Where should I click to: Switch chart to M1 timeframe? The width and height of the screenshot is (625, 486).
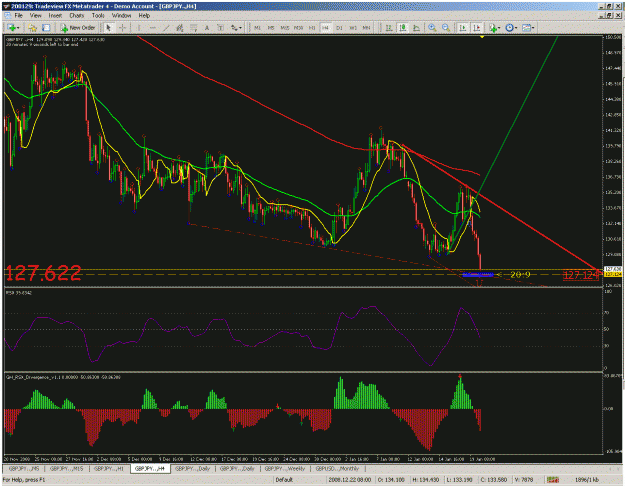[x=257, y=28]
